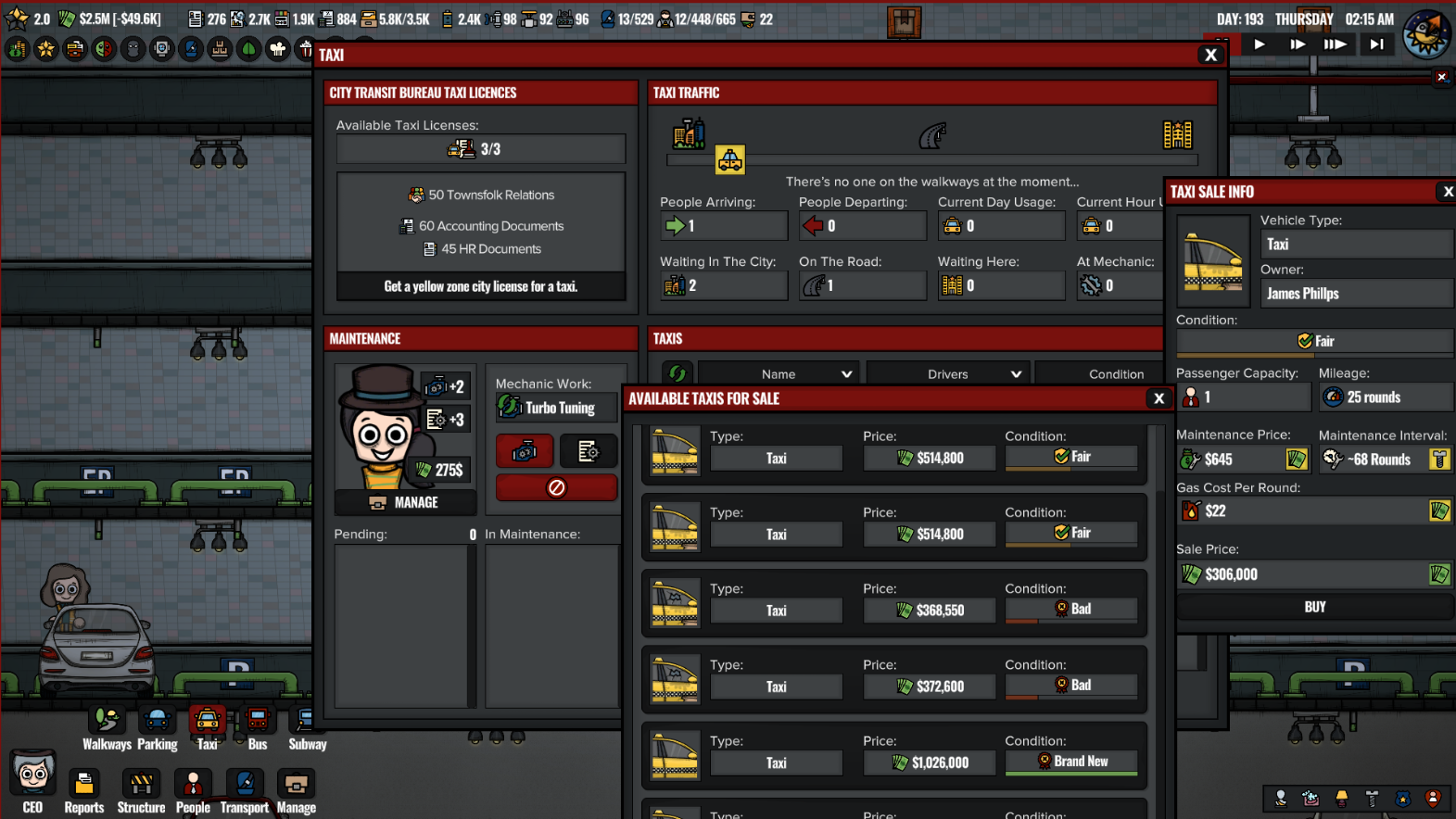Click the CEO portrait icon
This screenshot has width=1456, height=819.
32,774
